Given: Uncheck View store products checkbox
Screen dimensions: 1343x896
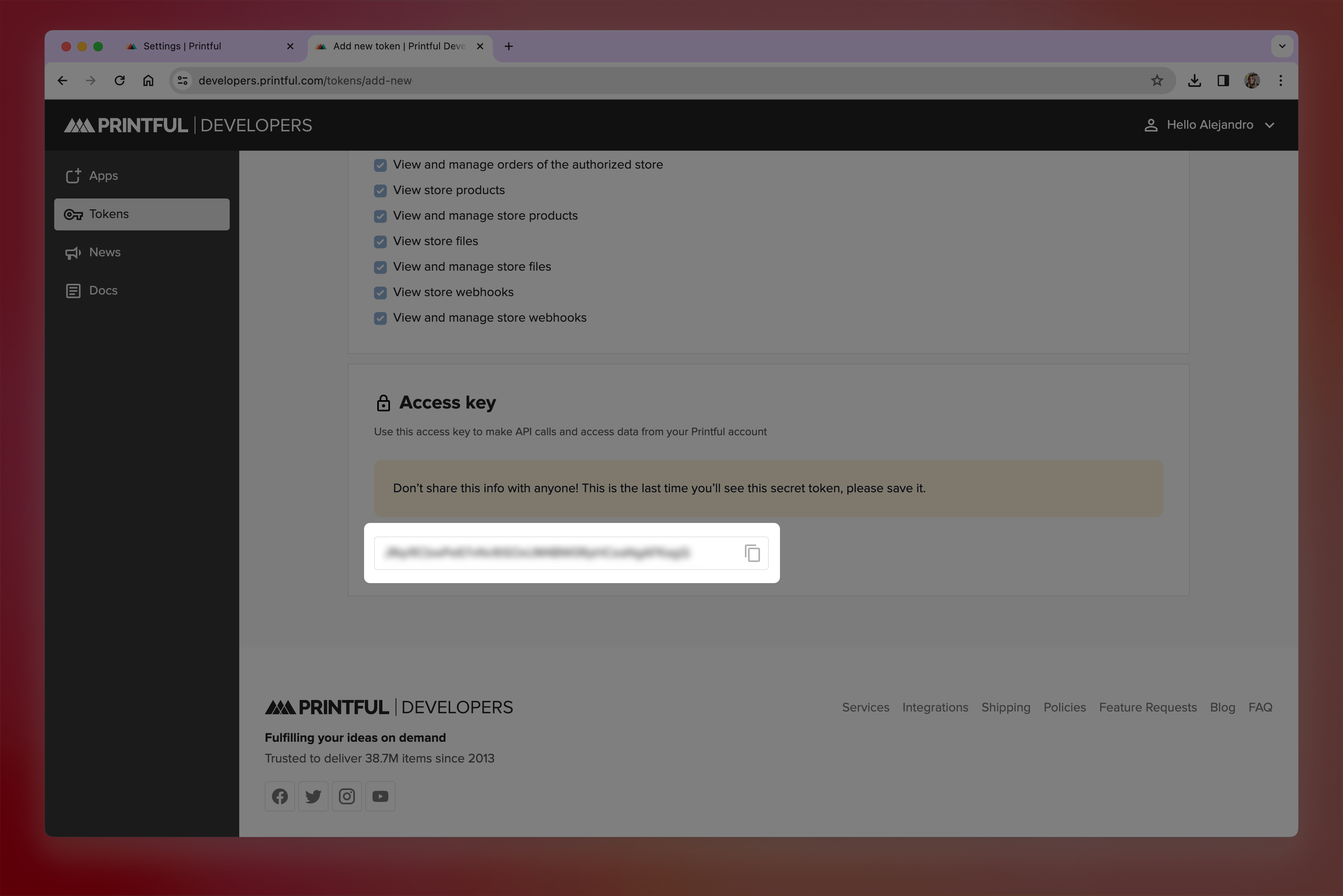Looking at the screenshot, I should coord(380,190).
